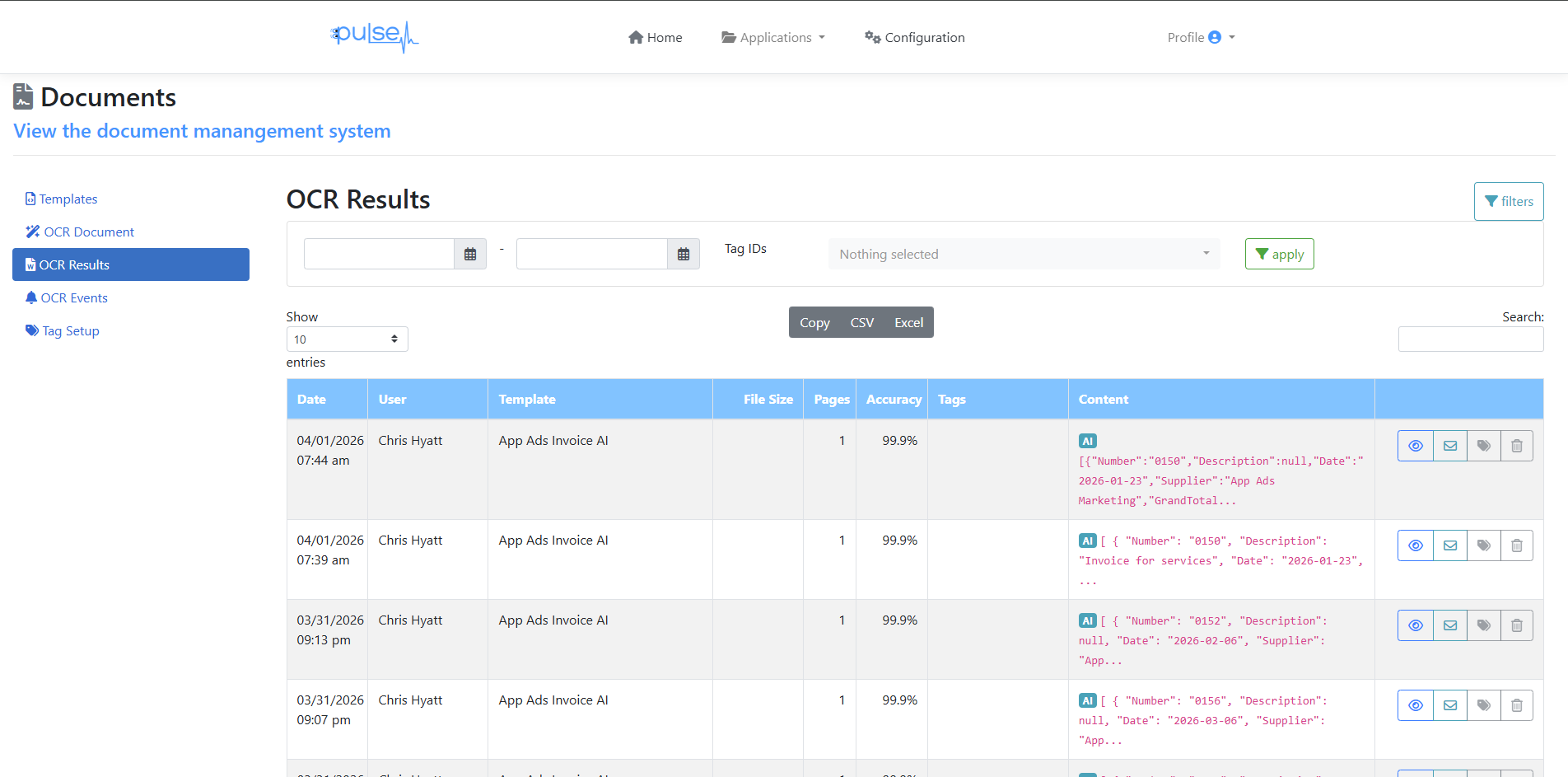The height and width of the screenshot is (777, 1568).
Task: Click inside the Search input field
Action: (x=1470, y=339)
